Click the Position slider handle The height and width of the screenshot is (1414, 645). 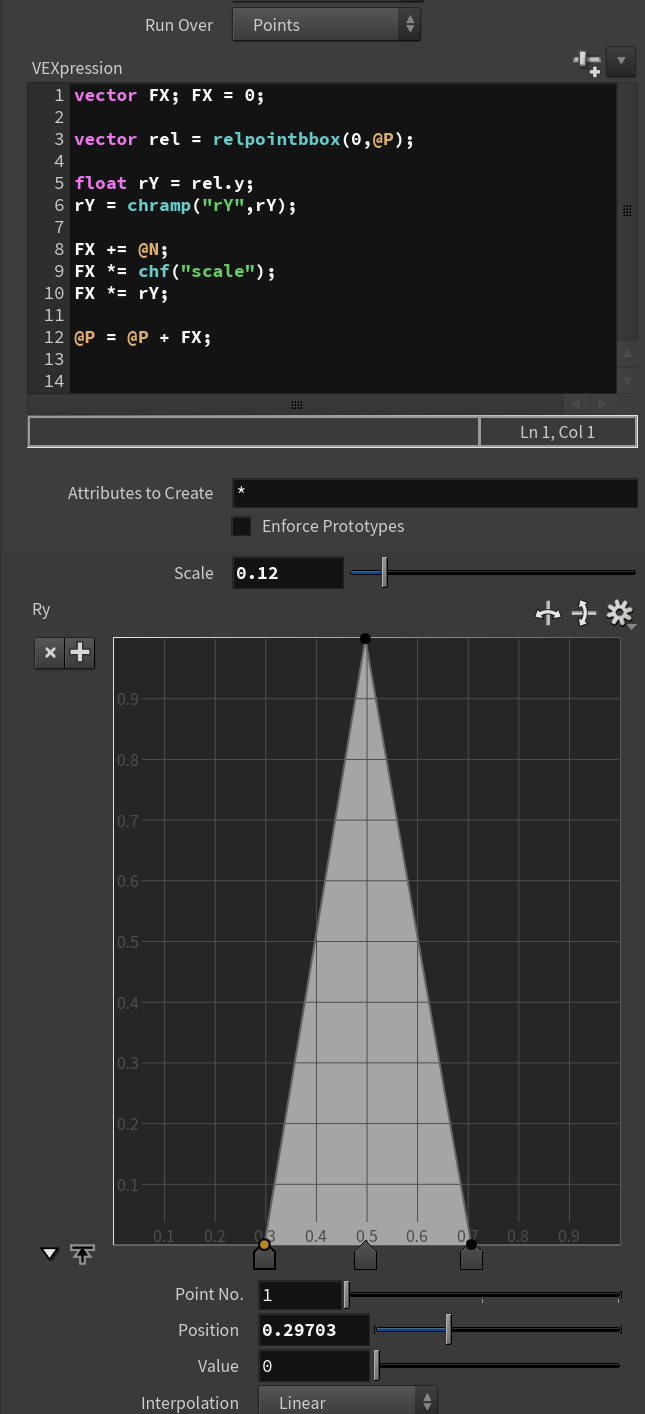point(448,1330)
